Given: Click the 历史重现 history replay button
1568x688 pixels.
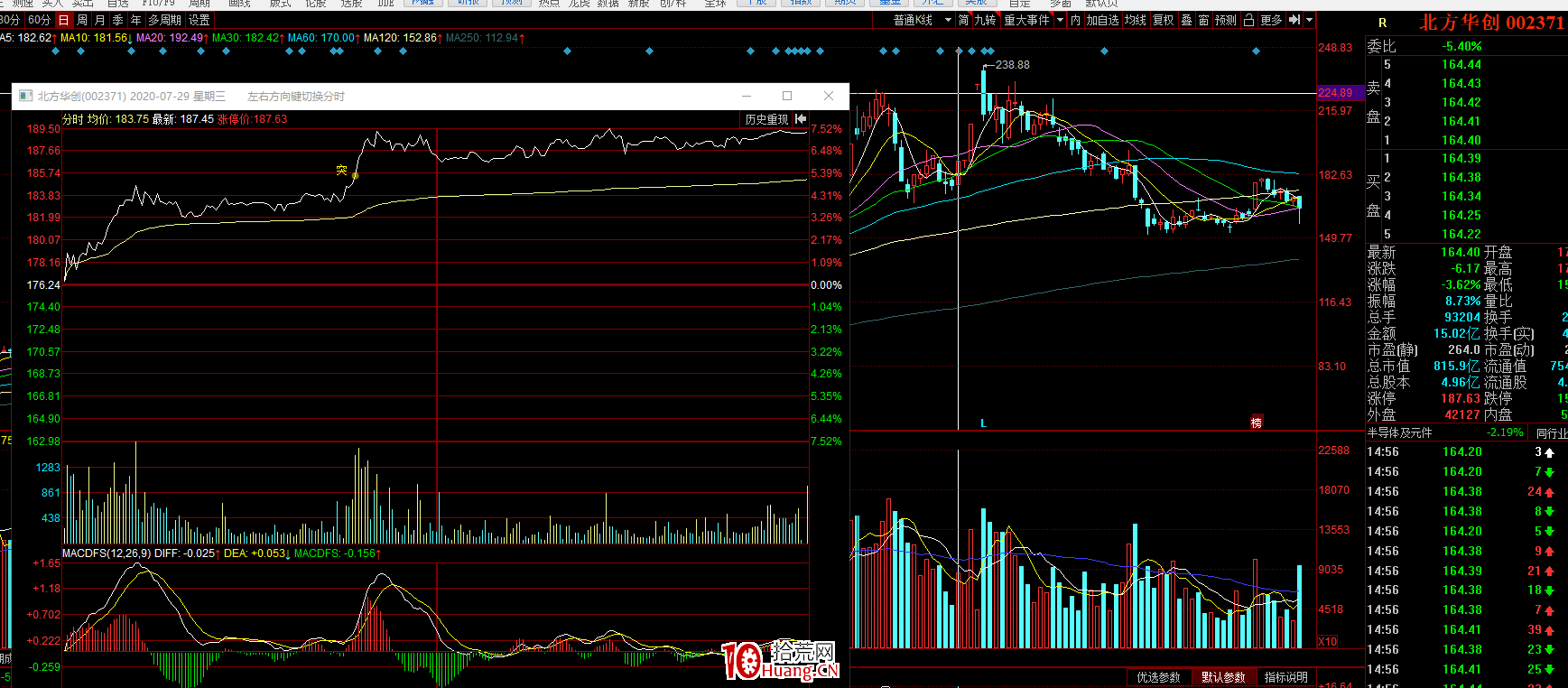Looking at the screenshot, I should pos(766,119).
